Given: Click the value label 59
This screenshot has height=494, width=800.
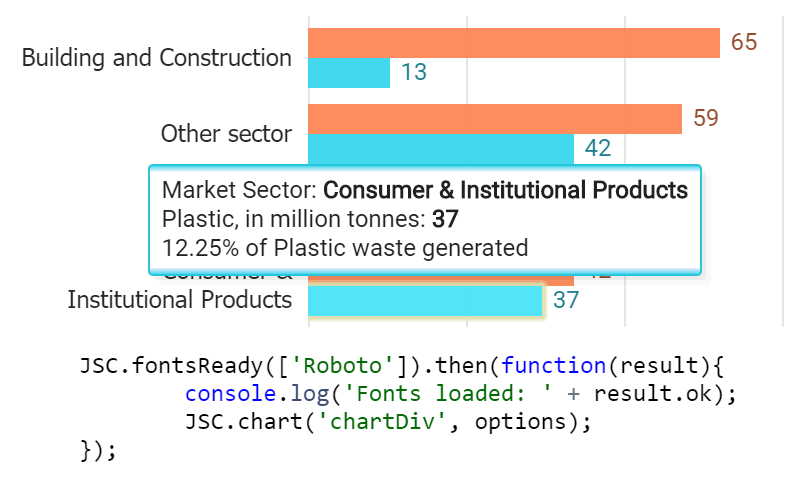Looking at the screenshot, I should click(706, 118).
